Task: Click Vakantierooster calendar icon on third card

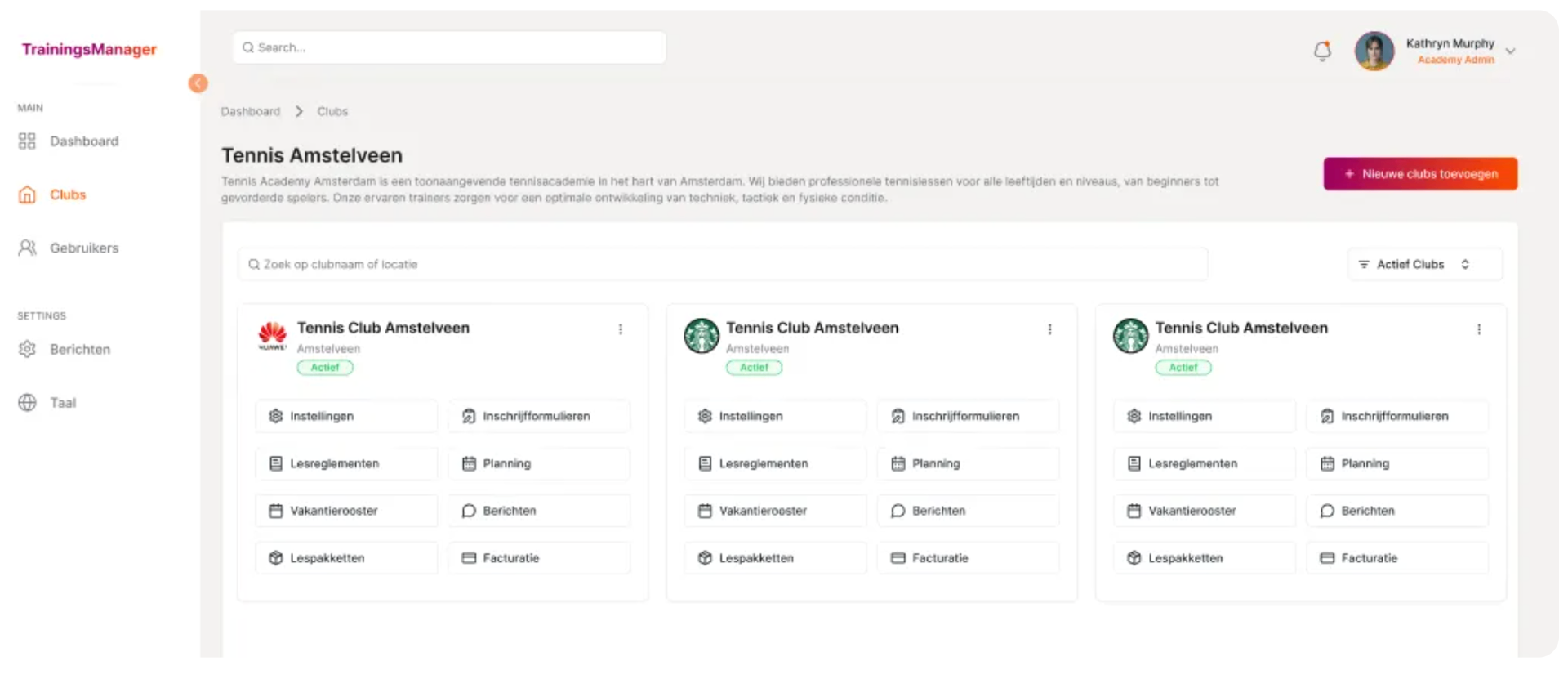Action: click(x=1134, y=511)
